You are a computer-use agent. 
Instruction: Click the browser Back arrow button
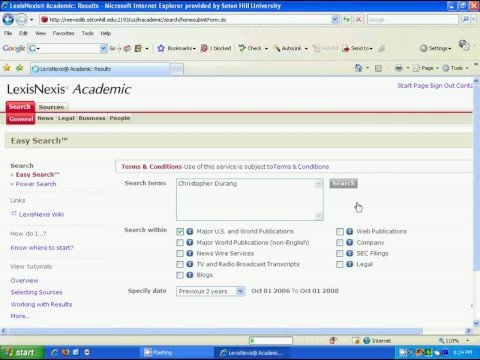[x=8, y=19]
